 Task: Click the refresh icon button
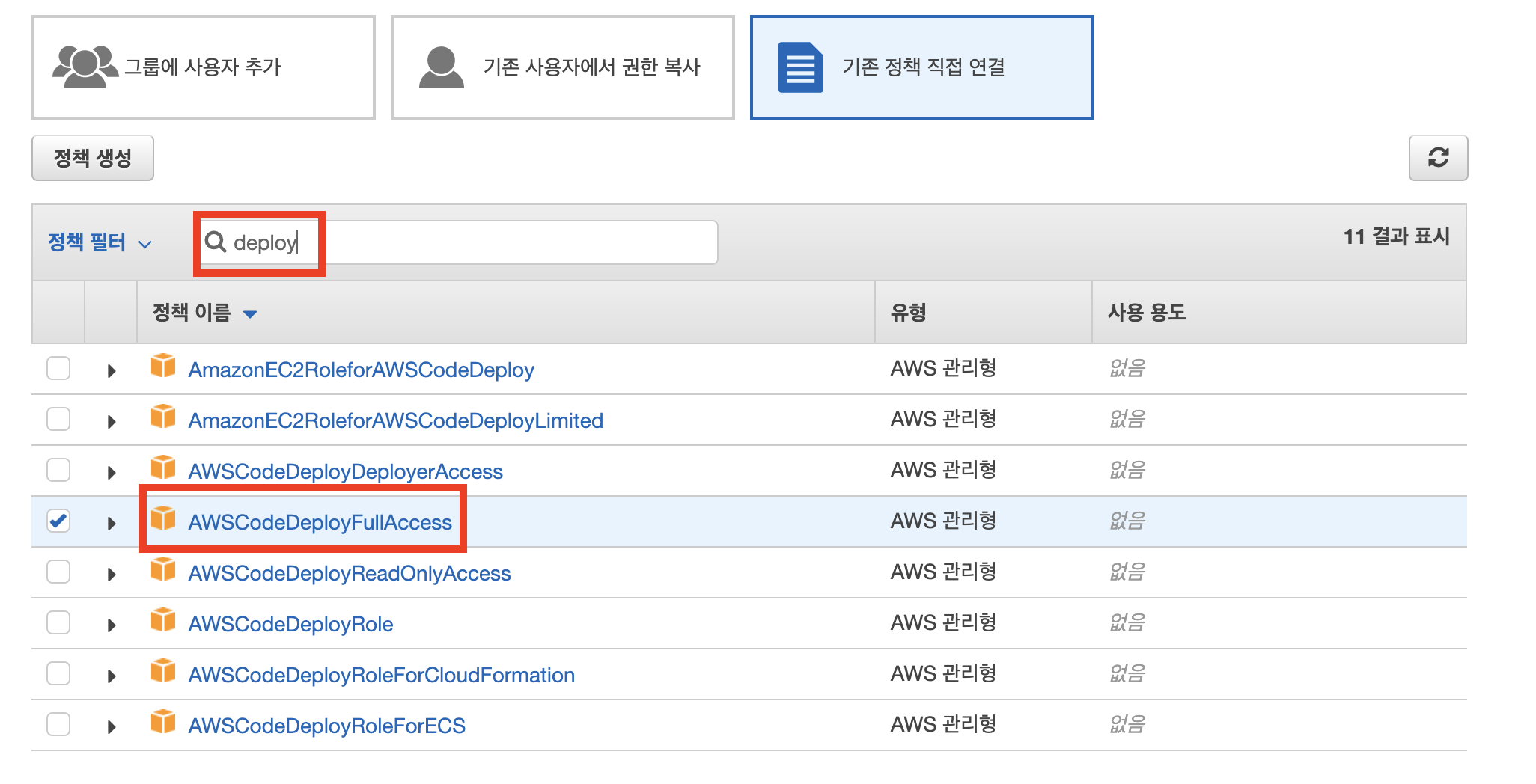coord(1438,158)
